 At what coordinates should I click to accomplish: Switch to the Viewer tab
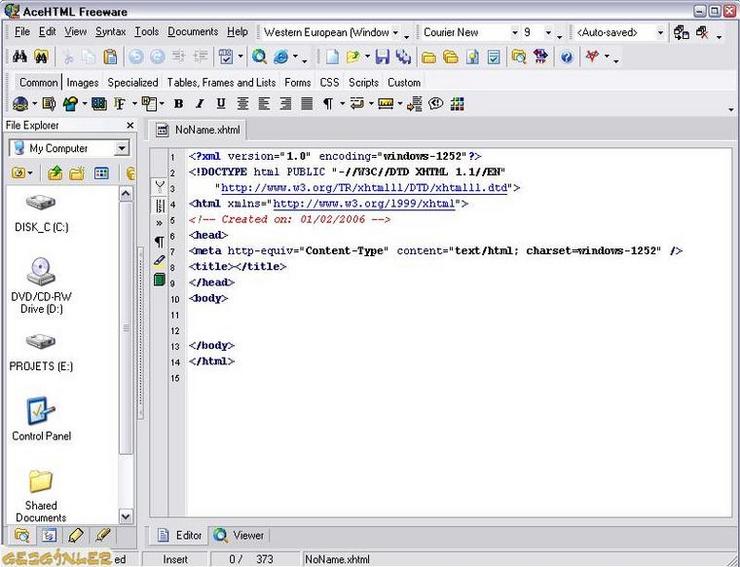pos(239,535)
